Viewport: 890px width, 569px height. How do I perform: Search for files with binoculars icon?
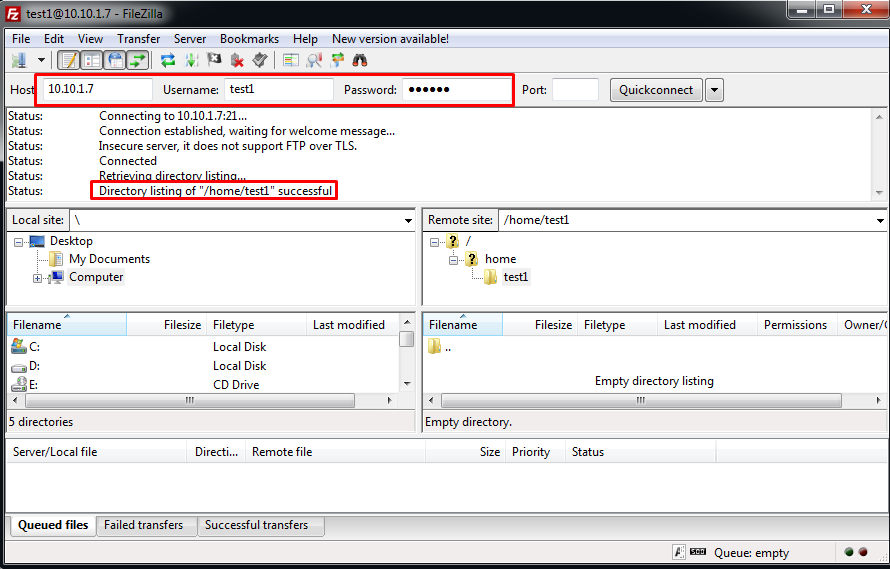coord(360,60)
